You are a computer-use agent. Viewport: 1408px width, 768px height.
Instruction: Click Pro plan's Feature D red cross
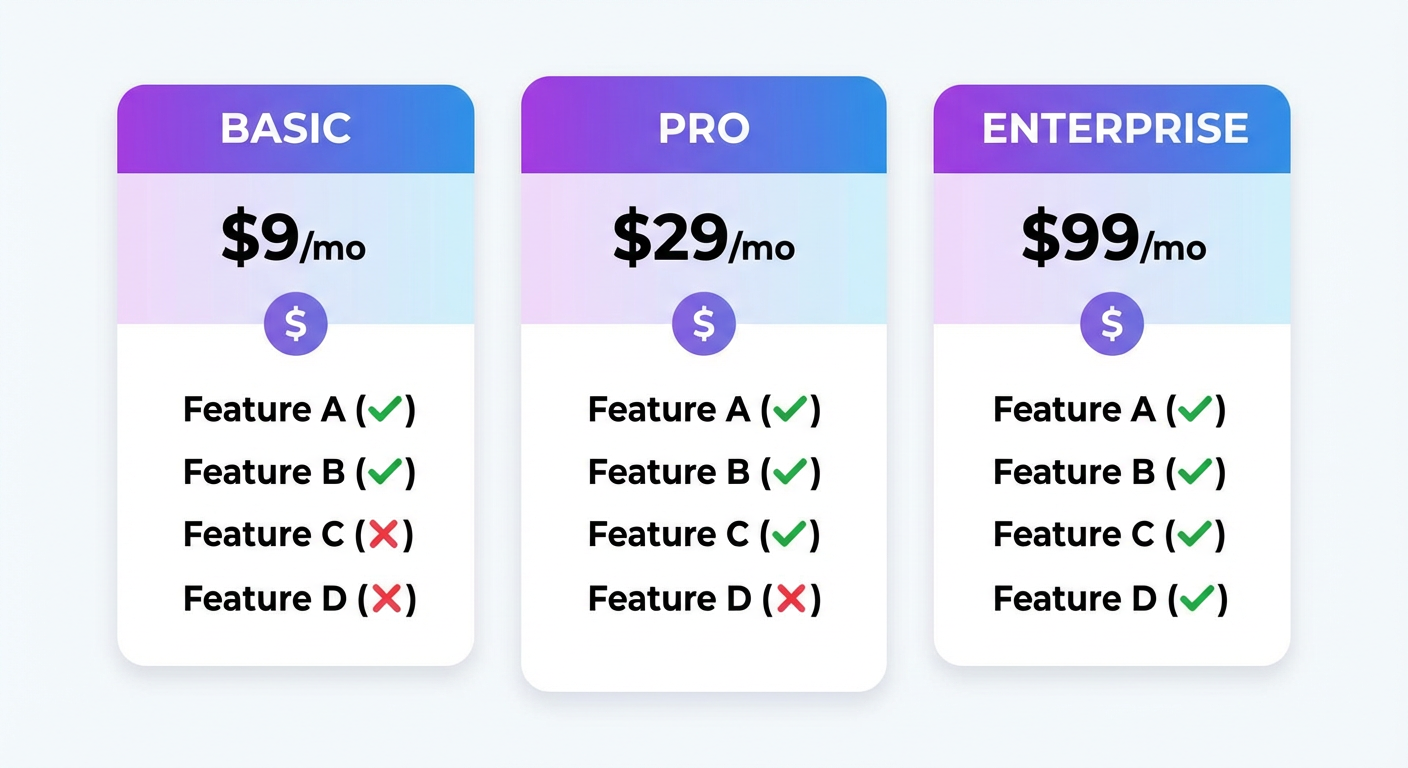coord(791,598)
